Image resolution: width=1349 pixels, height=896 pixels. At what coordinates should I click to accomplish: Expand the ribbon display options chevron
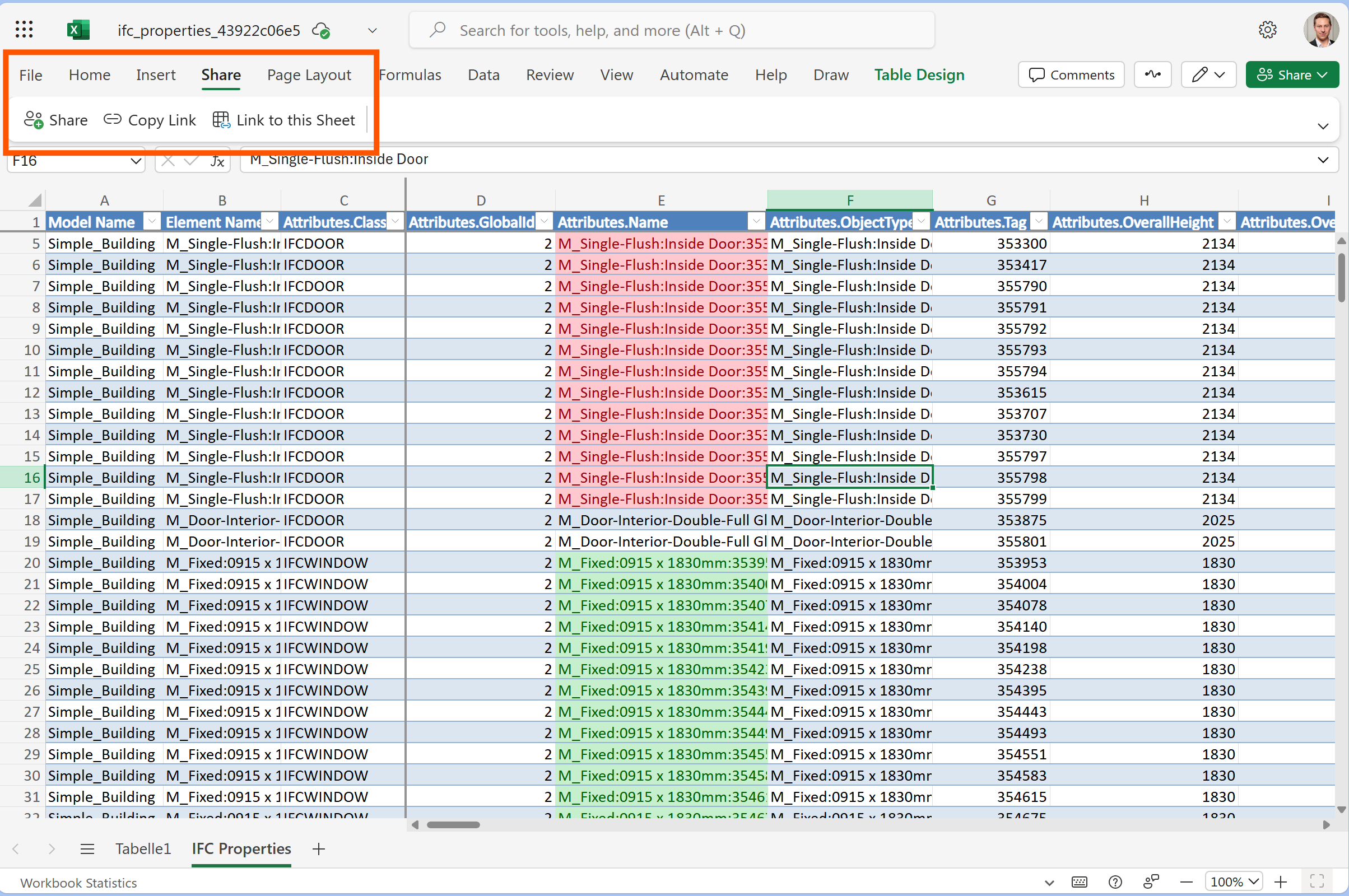1323,125
